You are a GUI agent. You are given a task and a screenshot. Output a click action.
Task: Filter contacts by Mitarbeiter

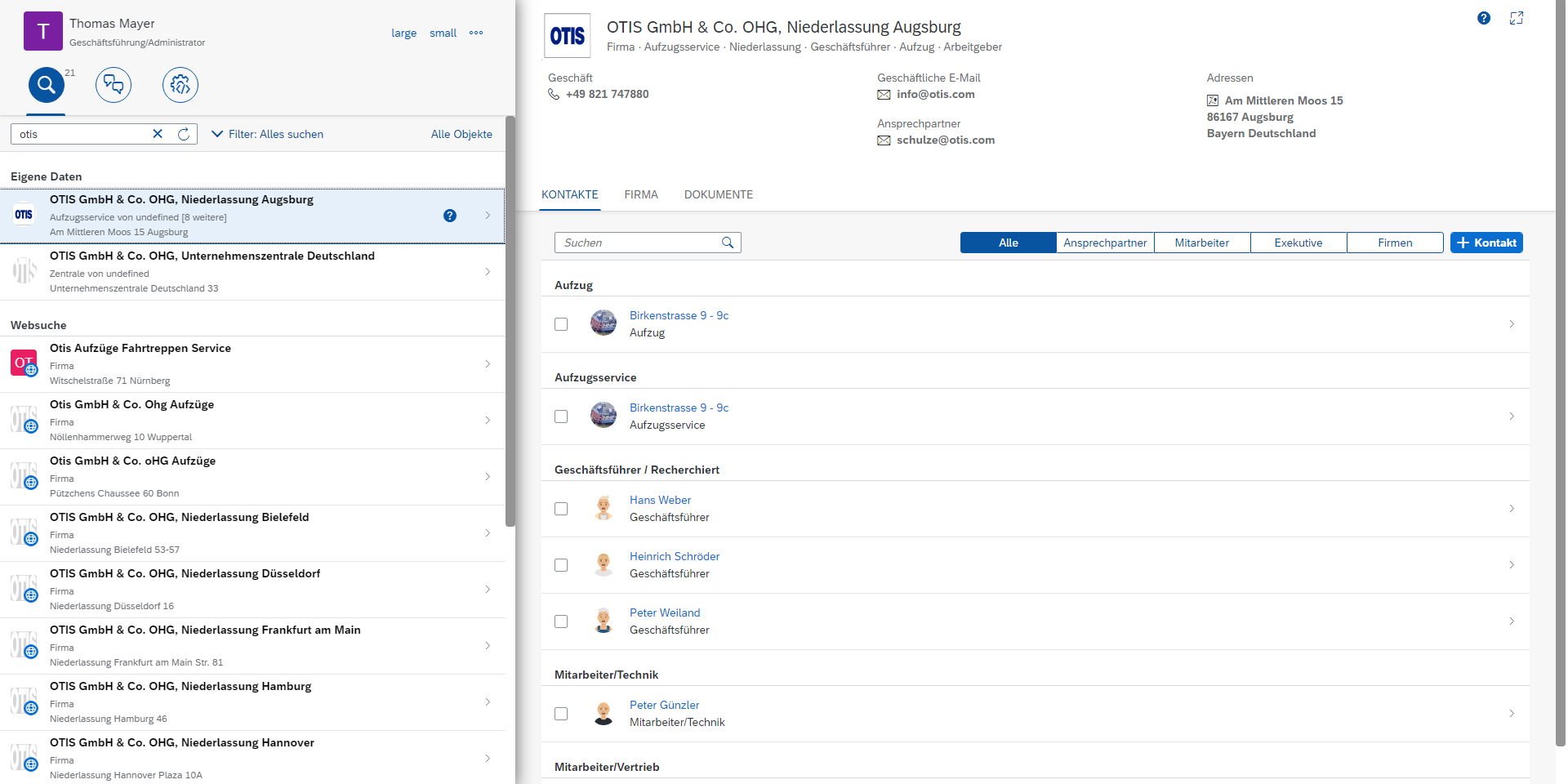pos(1202,243)
